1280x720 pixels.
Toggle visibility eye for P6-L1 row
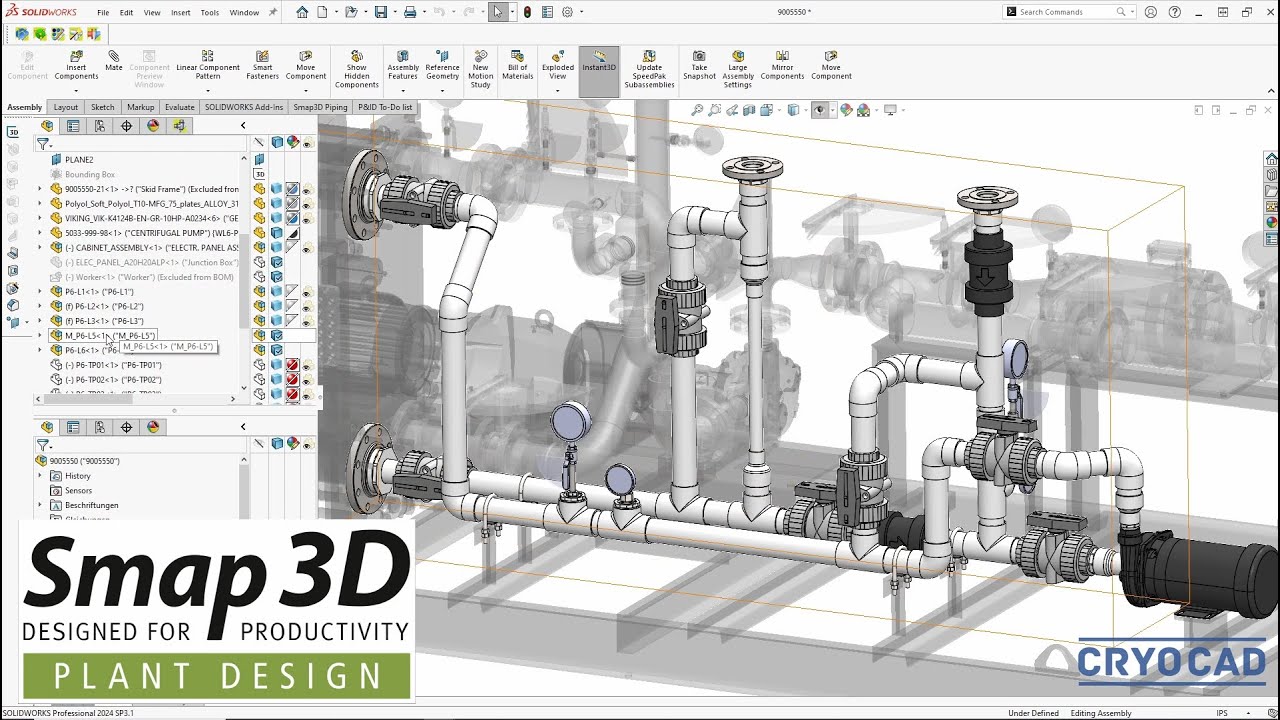(x=307, y=292)
